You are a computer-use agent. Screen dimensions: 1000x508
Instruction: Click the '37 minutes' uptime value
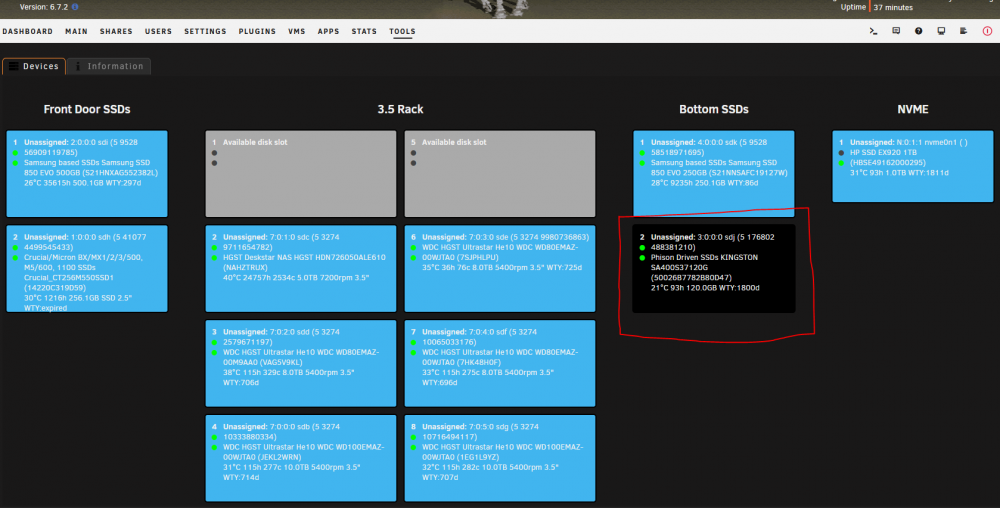tap(893, 8)
